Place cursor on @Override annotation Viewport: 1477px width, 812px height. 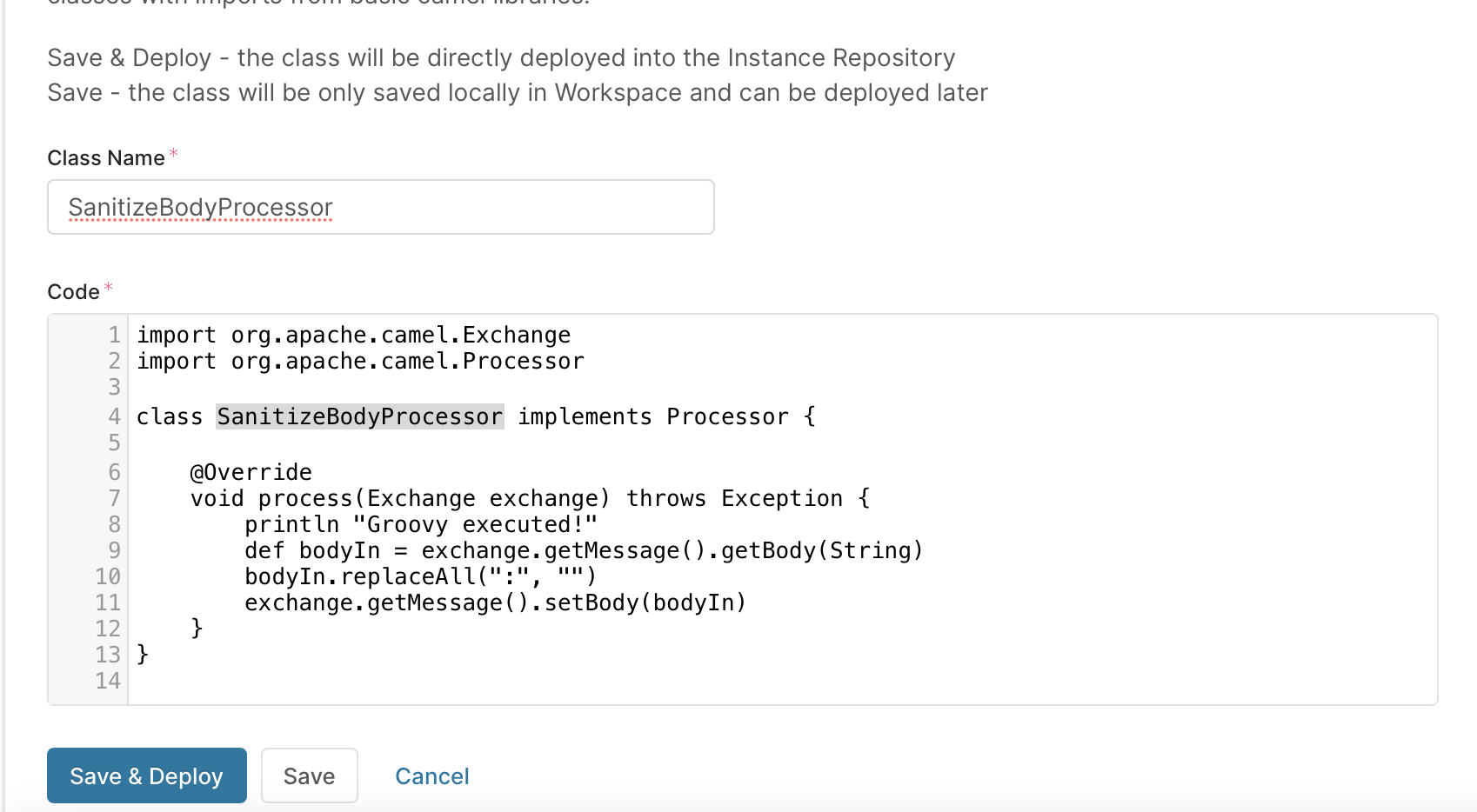tap(251, 473)
